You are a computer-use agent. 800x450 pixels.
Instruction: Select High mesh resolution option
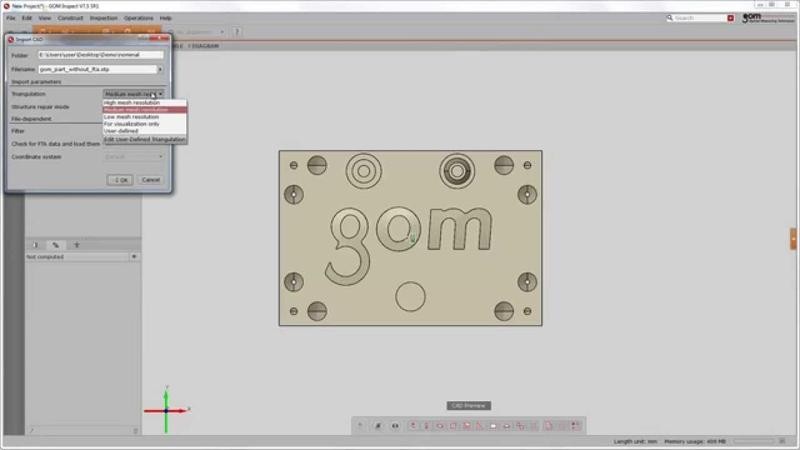[x=132, y=102]
